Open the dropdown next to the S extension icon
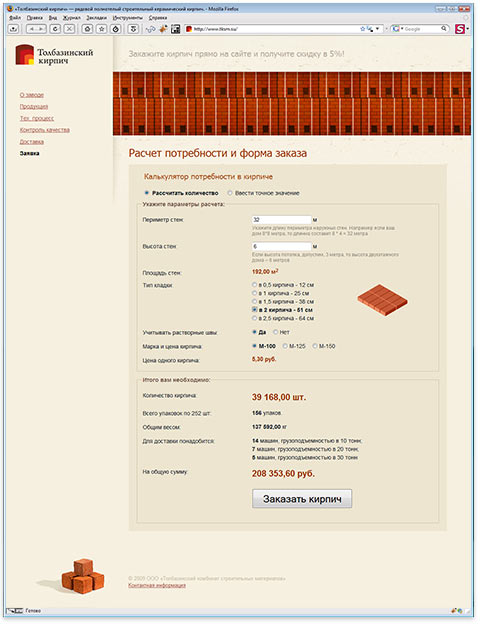 point(468,29)
